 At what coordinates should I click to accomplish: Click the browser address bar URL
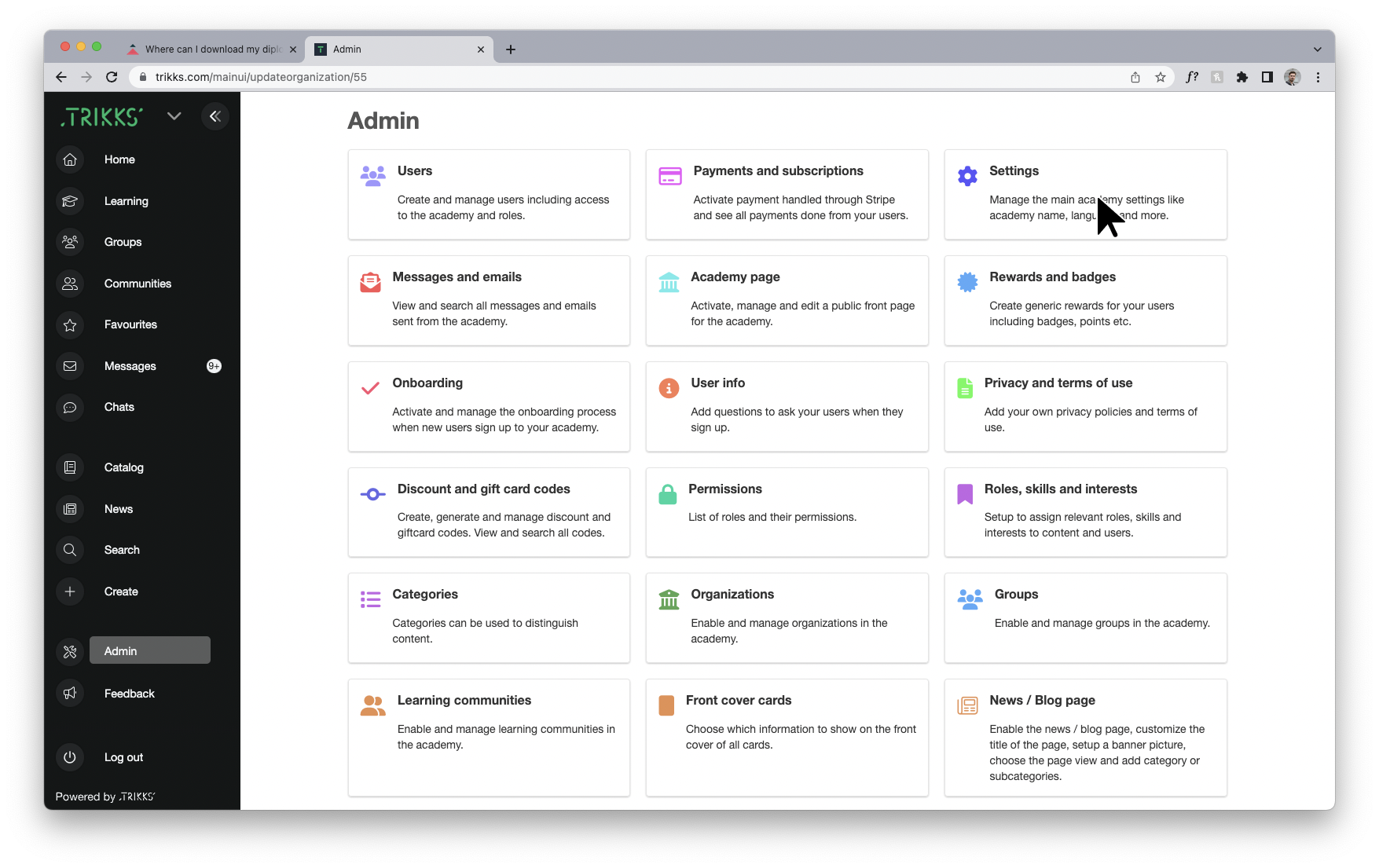(261, 77)
